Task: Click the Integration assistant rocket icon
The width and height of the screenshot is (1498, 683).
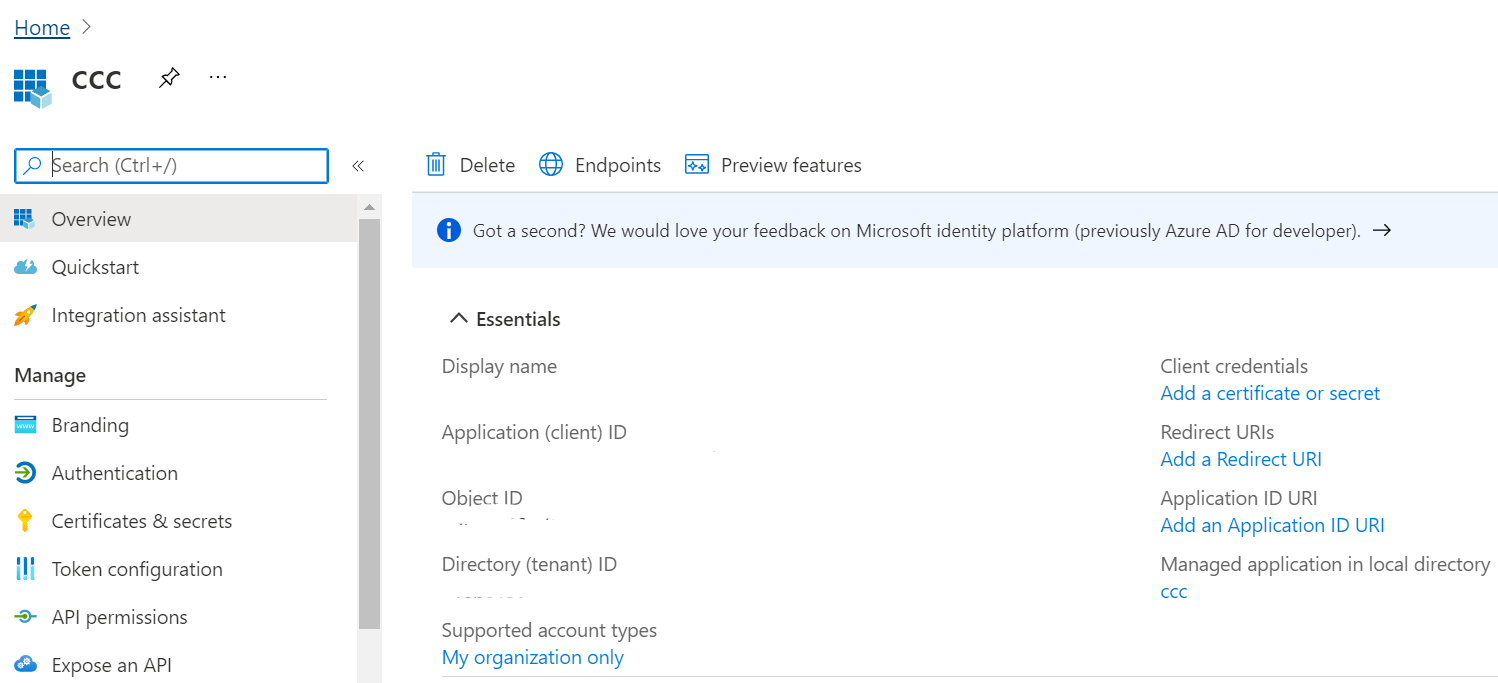Action: pos(25,315)
